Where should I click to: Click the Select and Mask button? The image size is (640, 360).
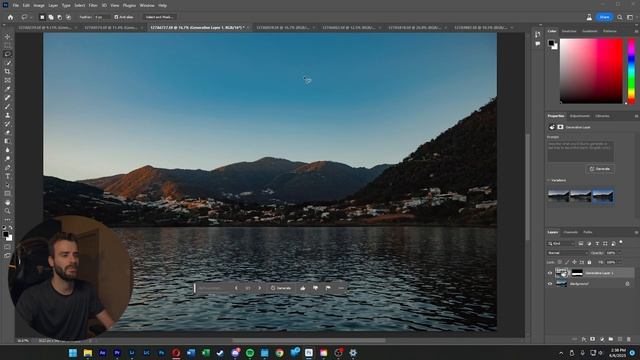(x=159, y=17)
